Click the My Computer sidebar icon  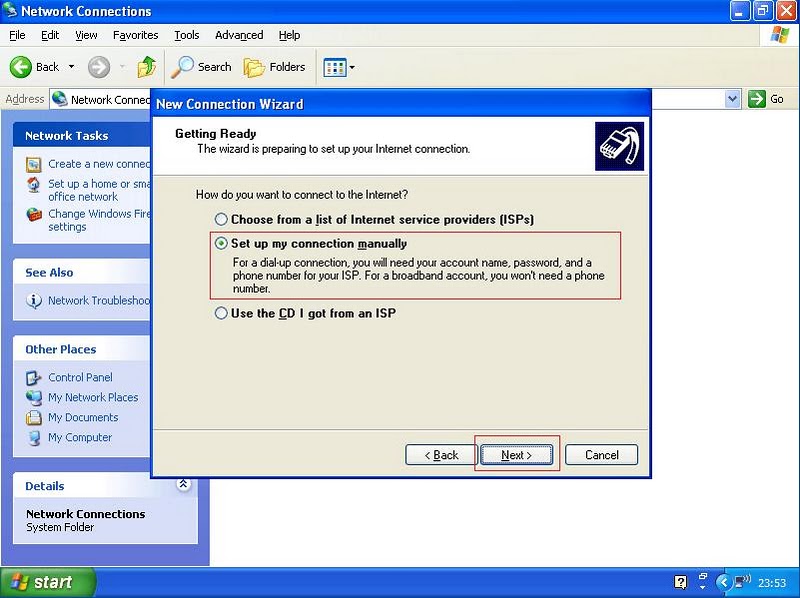pyautogui.click(x=34, y=438)
